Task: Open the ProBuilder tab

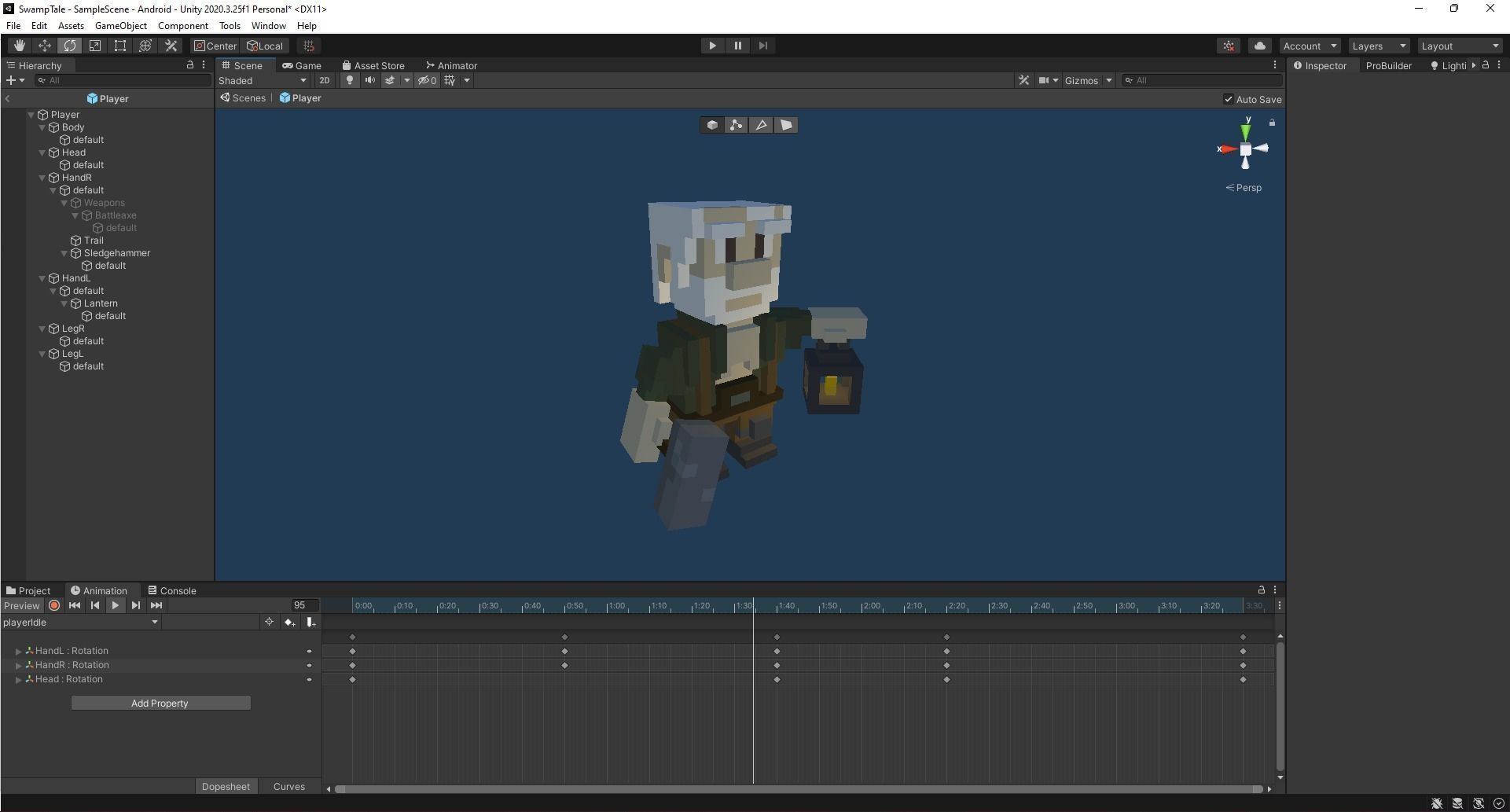Action: coord(1388,65)
